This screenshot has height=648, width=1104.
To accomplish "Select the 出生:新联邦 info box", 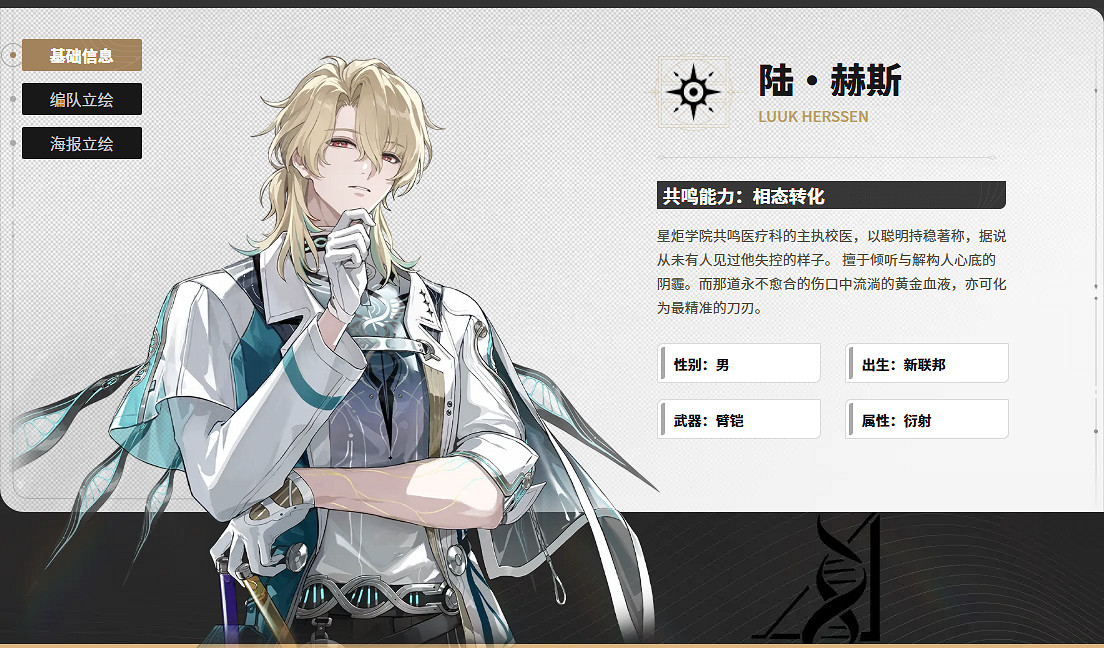I will (927, 363).
